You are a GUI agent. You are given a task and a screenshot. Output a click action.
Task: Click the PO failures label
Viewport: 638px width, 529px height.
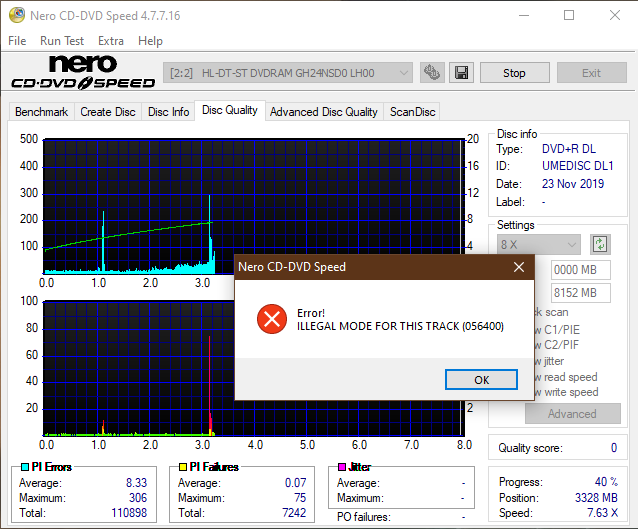click(x=363, y=517)
